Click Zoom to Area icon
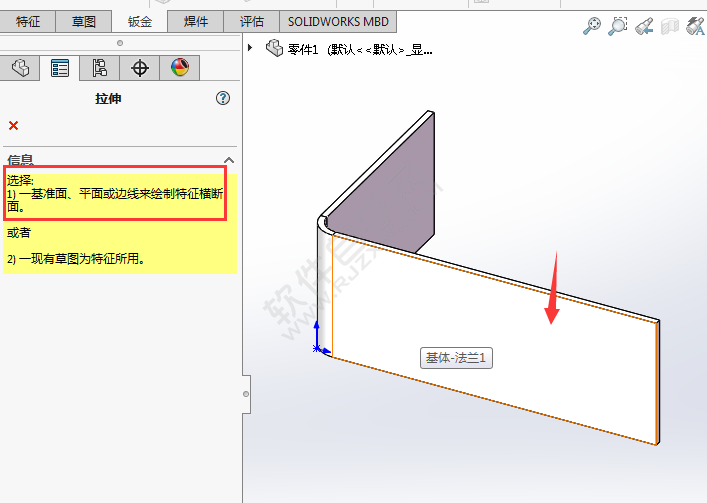 pos(618,26)
